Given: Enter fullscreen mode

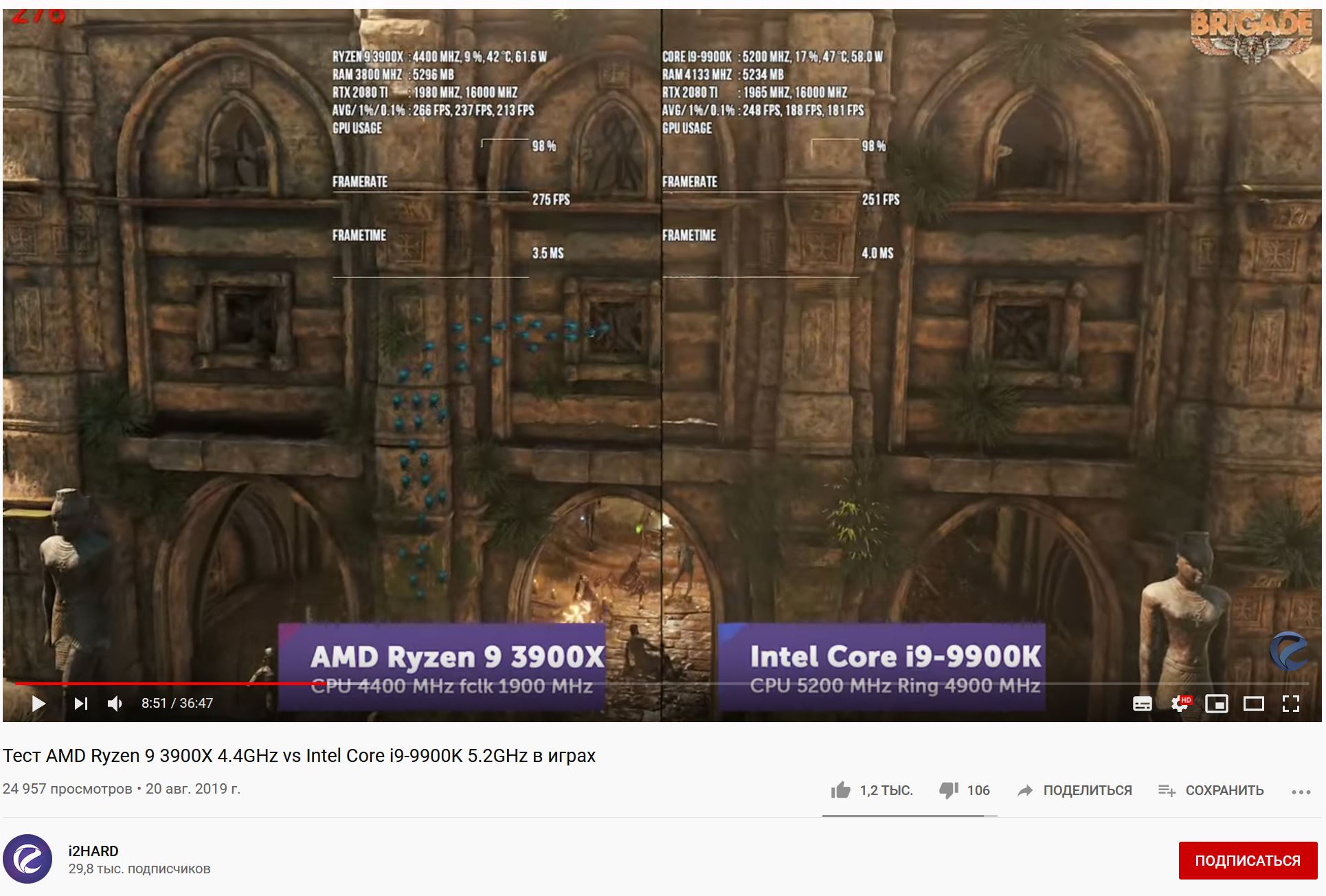Looking at the screenshot, I should tap(1290, 704).
